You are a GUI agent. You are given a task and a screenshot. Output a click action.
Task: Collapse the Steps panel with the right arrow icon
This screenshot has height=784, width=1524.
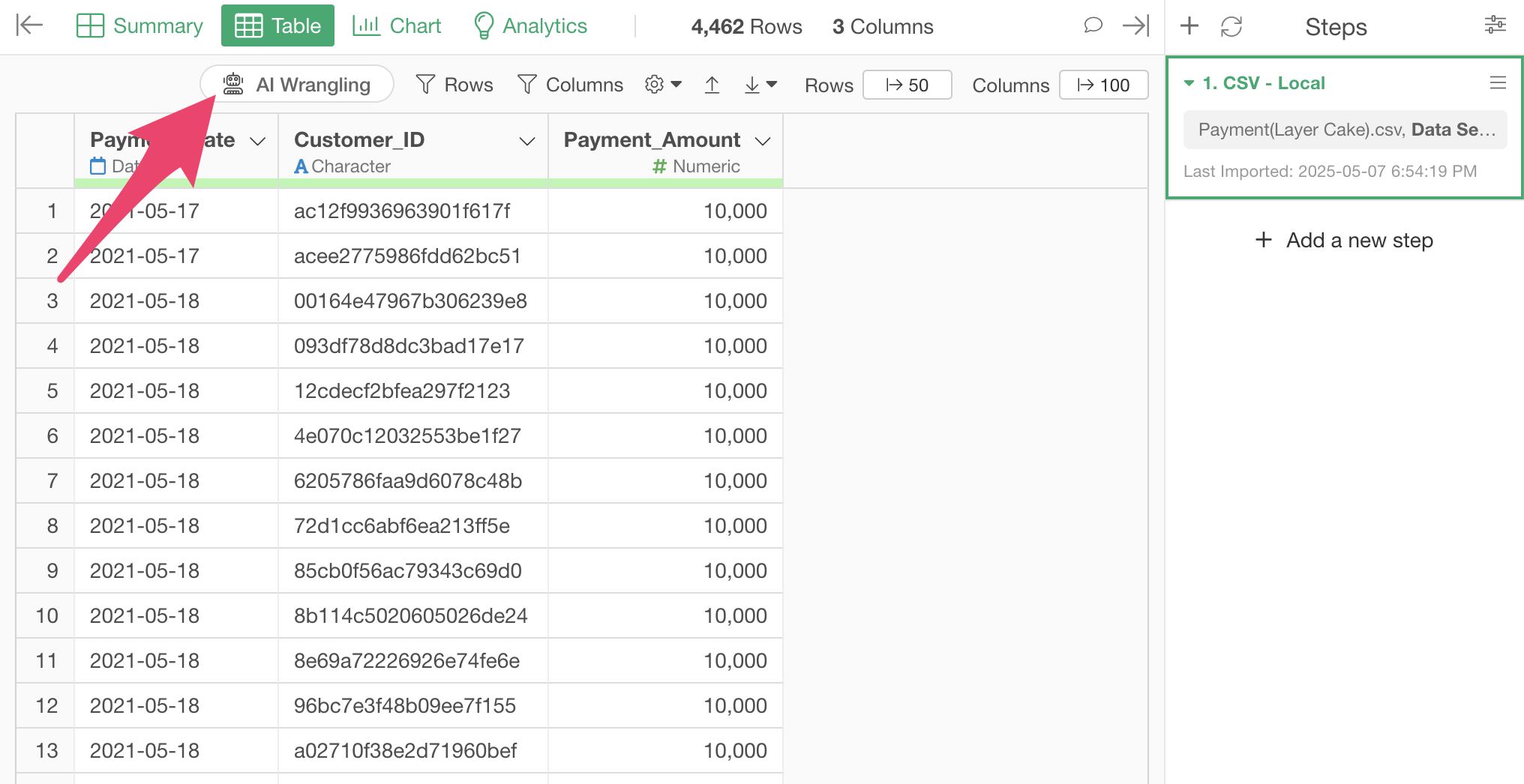pyautogui.click(x=1135, y=25)
